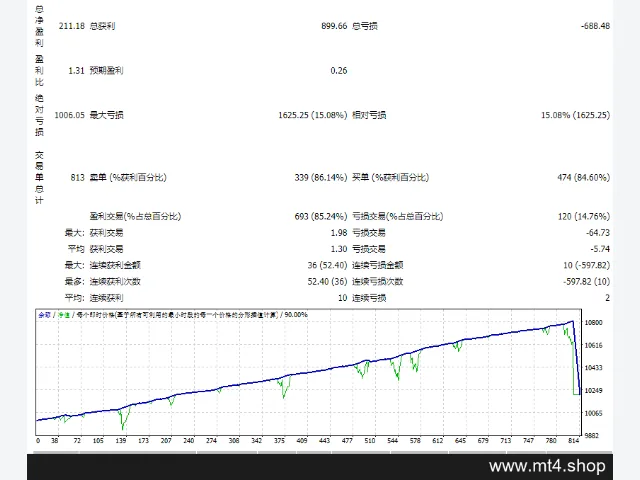Image resolution: width=640 pixels, height=480 pixels.
Task: Click the 总亏损 label
Action: click(365, 26)
